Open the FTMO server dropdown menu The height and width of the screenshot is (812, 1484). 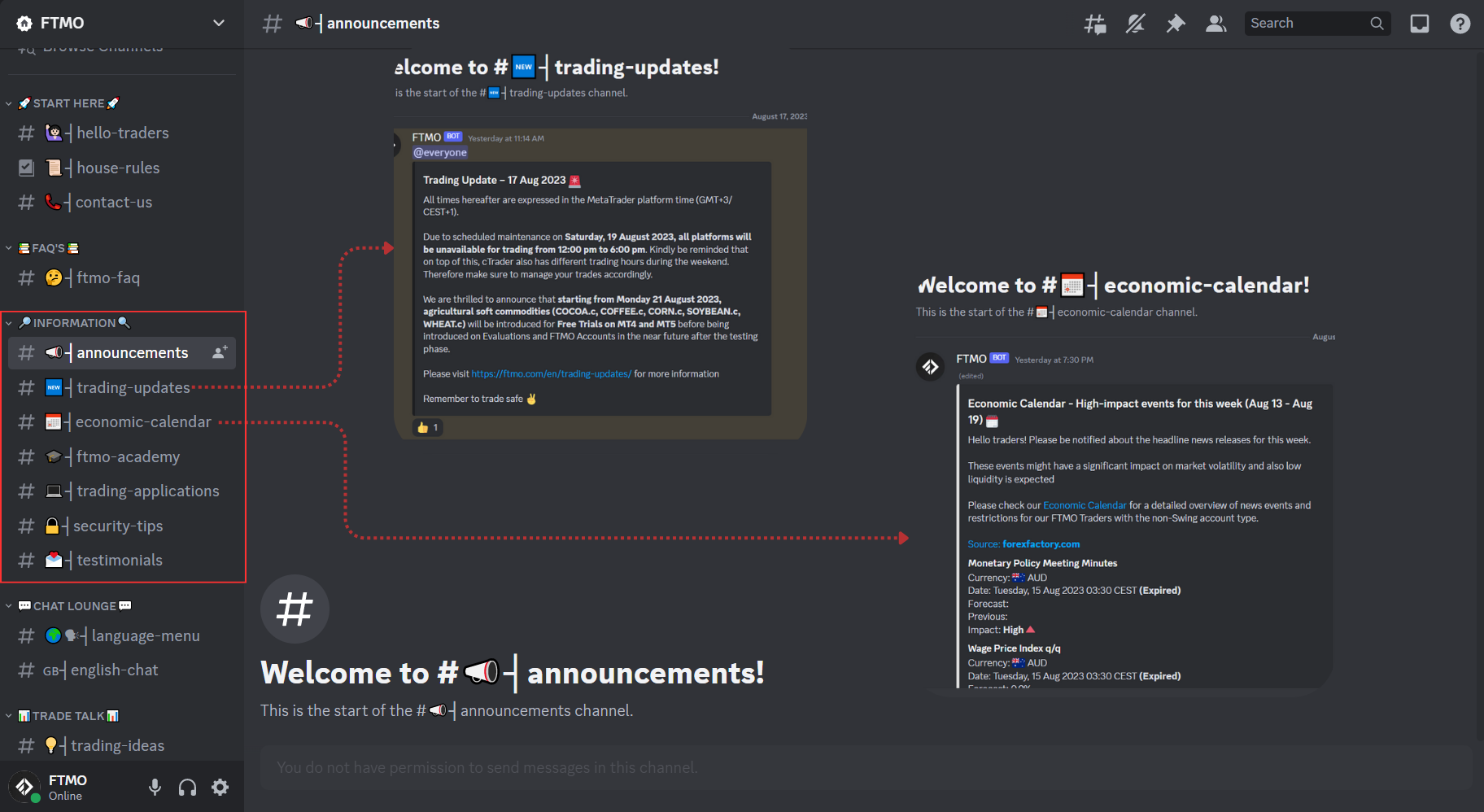point(219,23)
